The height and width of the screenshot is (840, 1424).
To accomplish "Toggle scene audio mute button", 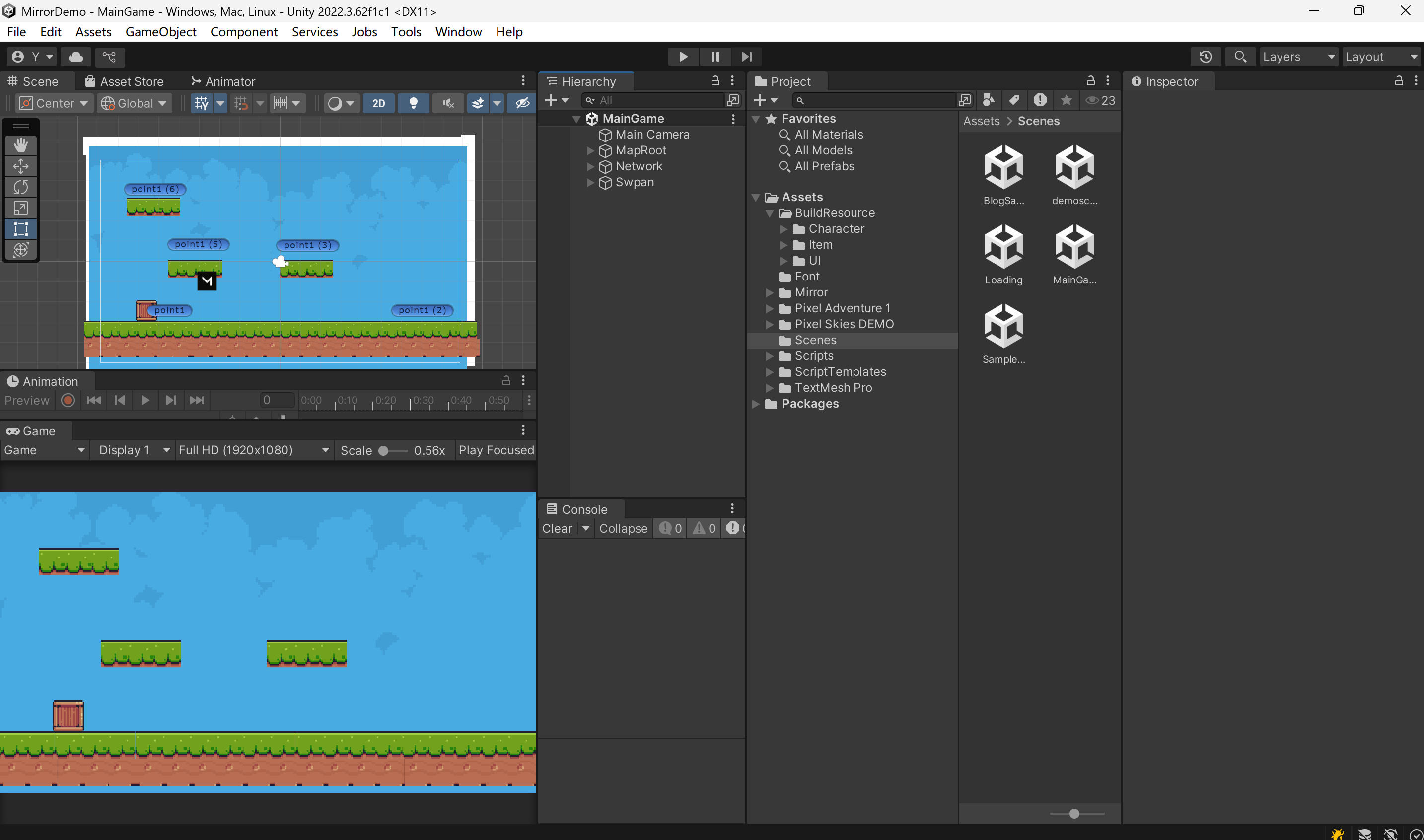I will coord(448,103).
